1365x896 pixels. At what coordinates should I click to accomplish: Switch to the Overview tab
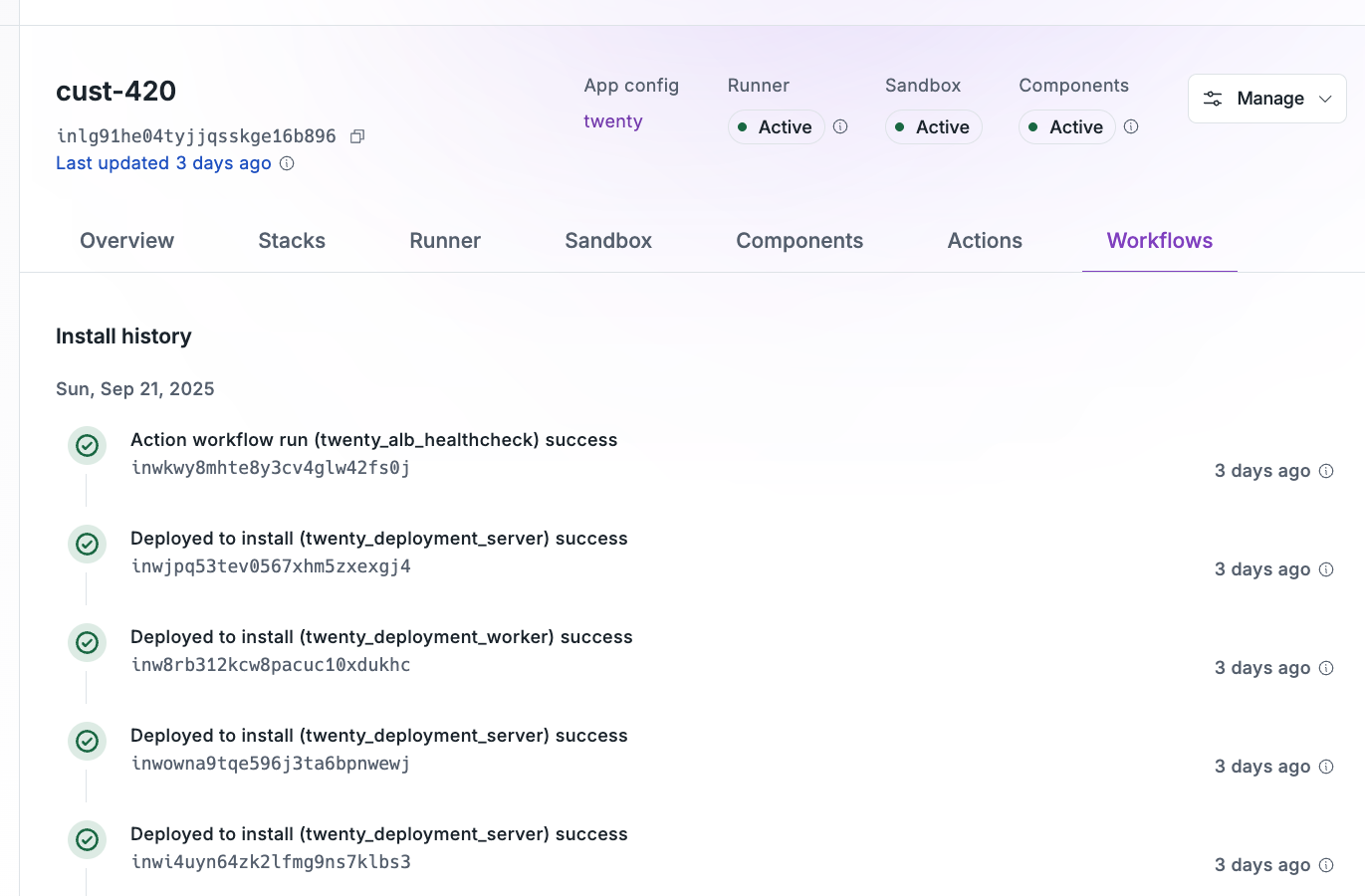[x=126, y=240]
